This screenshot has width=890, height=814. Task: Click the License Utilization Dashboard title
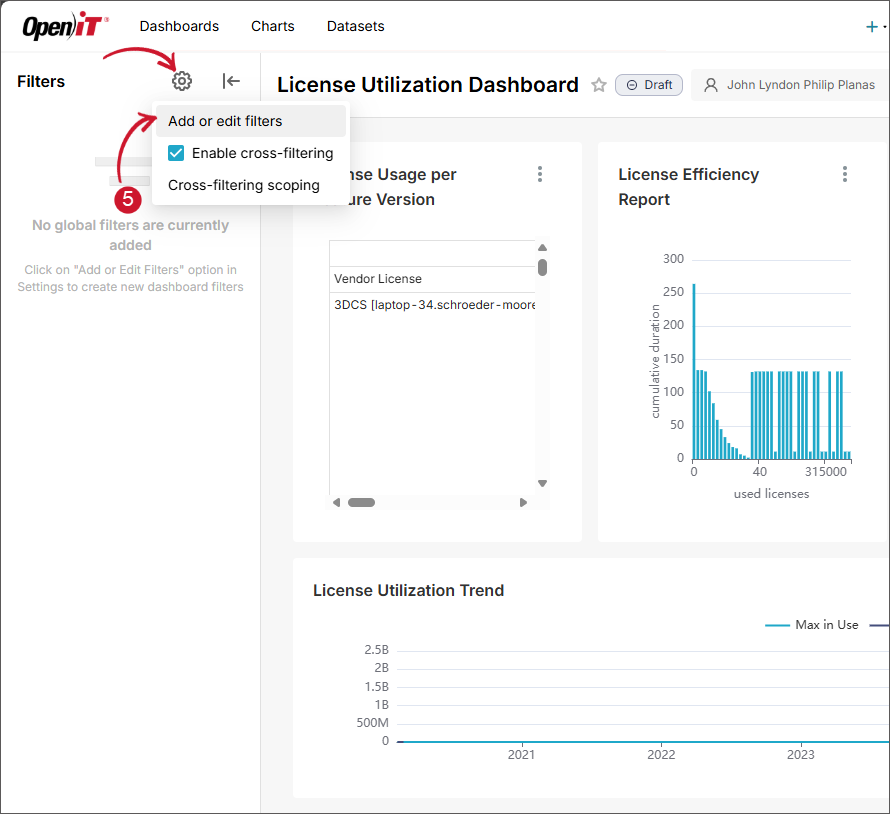(x=428, y=85)
